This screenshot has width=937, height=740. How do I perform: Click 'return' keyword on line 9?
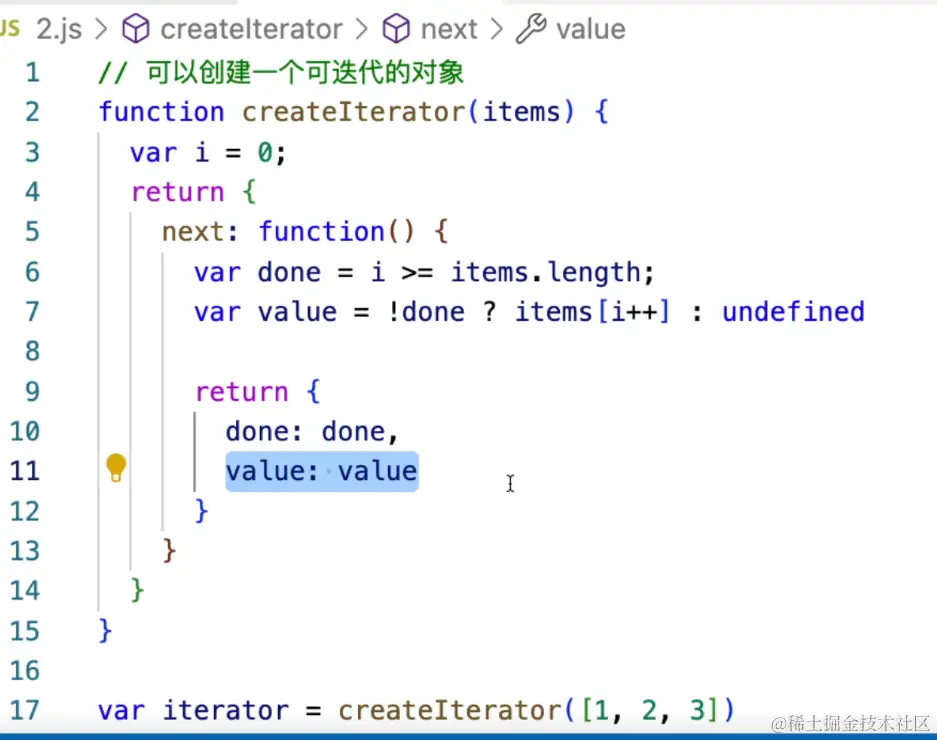242,392
